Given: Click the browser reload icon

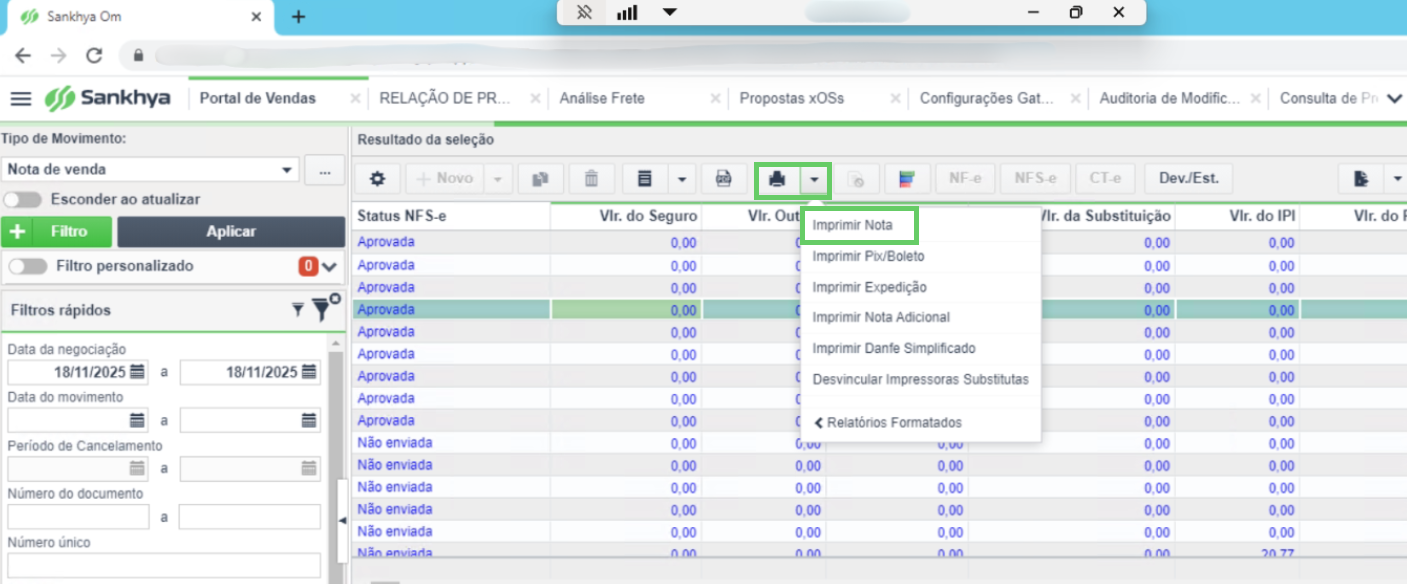Looking at the screenshot, I should point(94,56).
